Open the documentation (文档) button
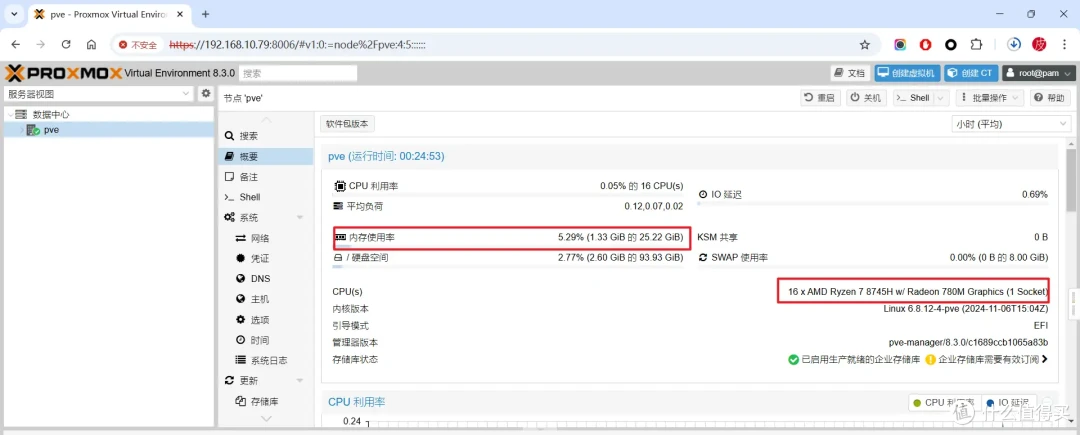The height and width of the screenshot is (435, 1080). point(849,73)
